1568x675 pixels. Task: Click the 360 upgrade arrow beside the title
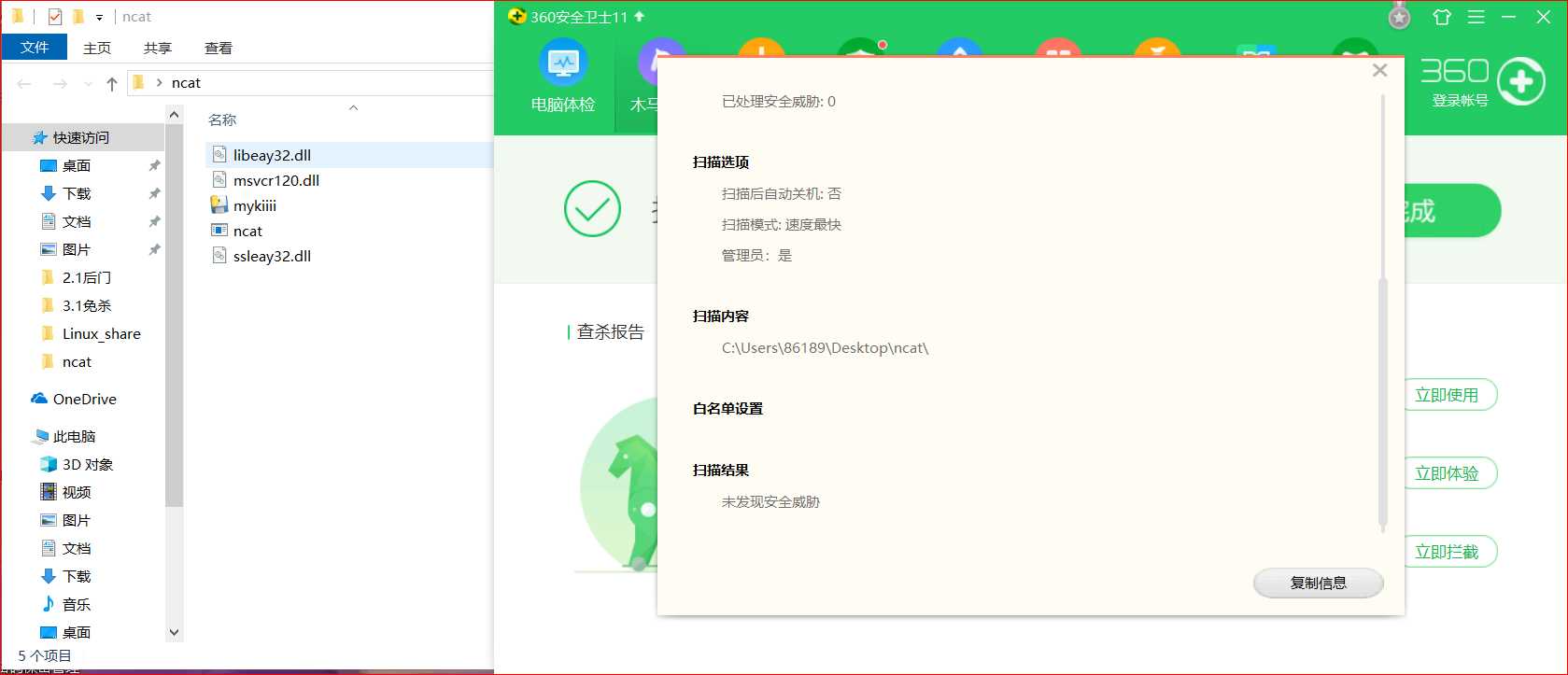click(x=639, y=17)
